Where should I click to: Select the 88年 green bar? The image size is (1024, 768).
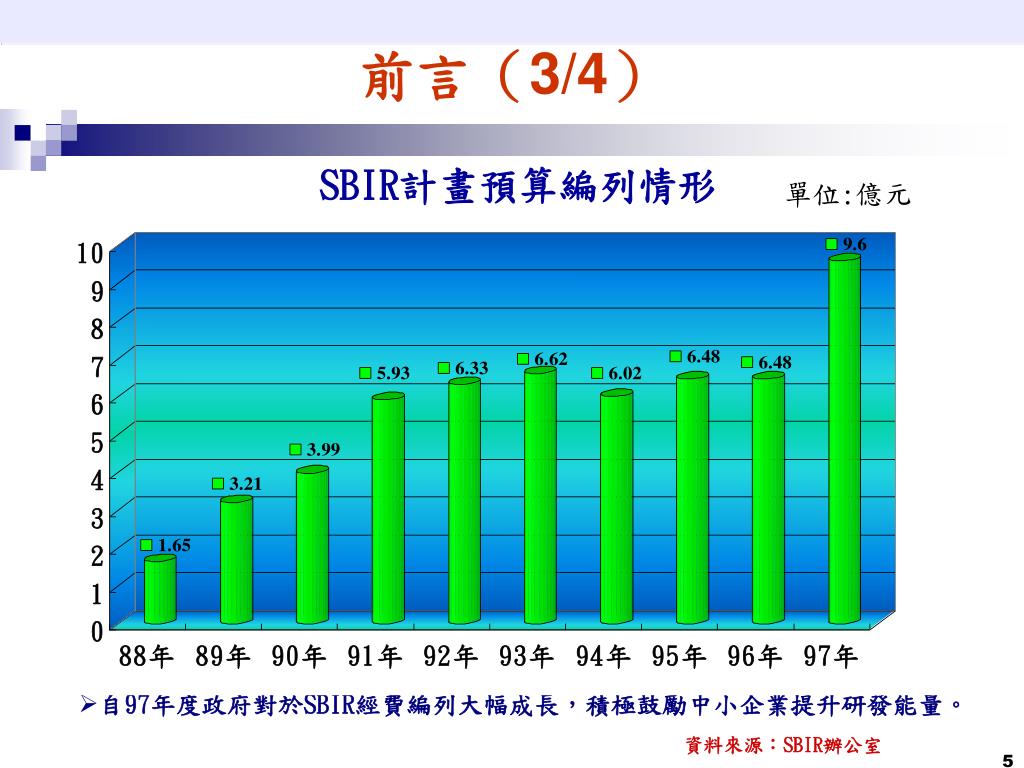pyautogui.click(x=160, y=590)
